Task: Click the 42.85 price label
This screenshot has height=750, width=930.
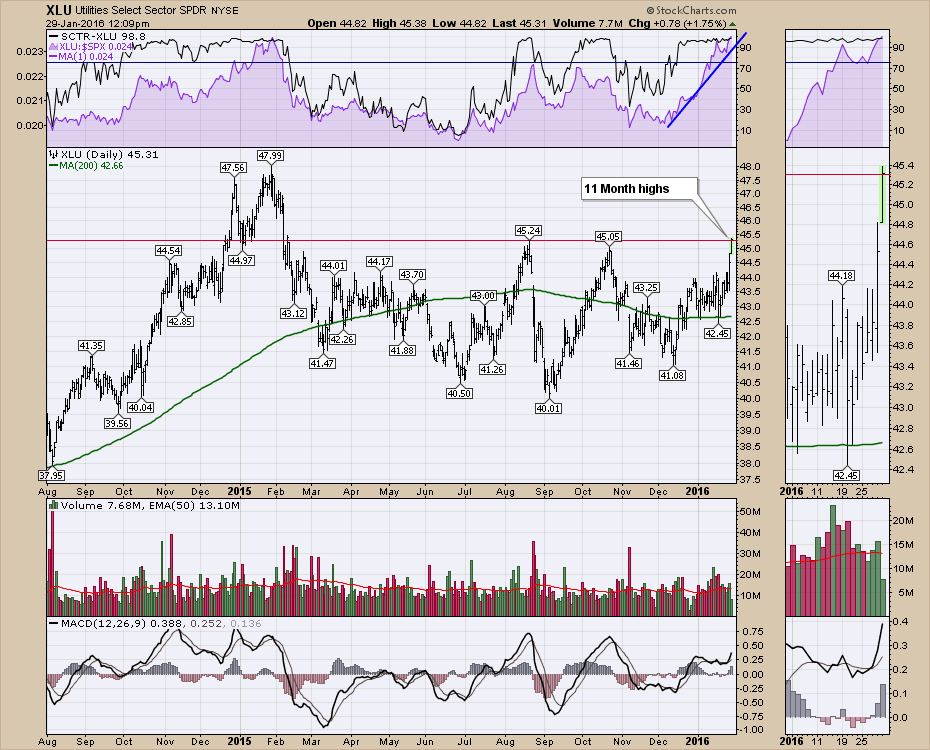Action: tap(180, 321)
